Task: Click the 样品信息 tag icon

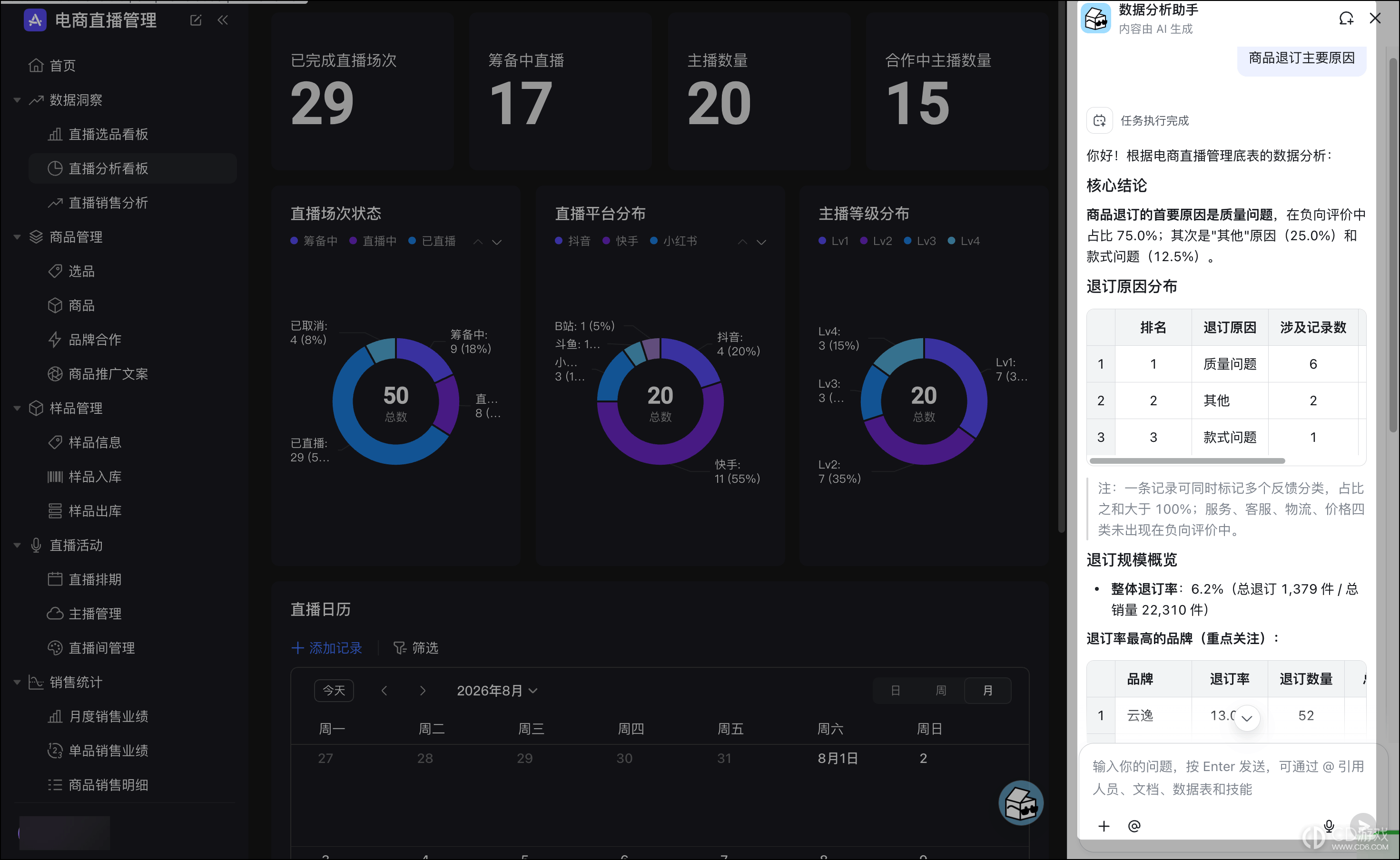Action: 55,442
